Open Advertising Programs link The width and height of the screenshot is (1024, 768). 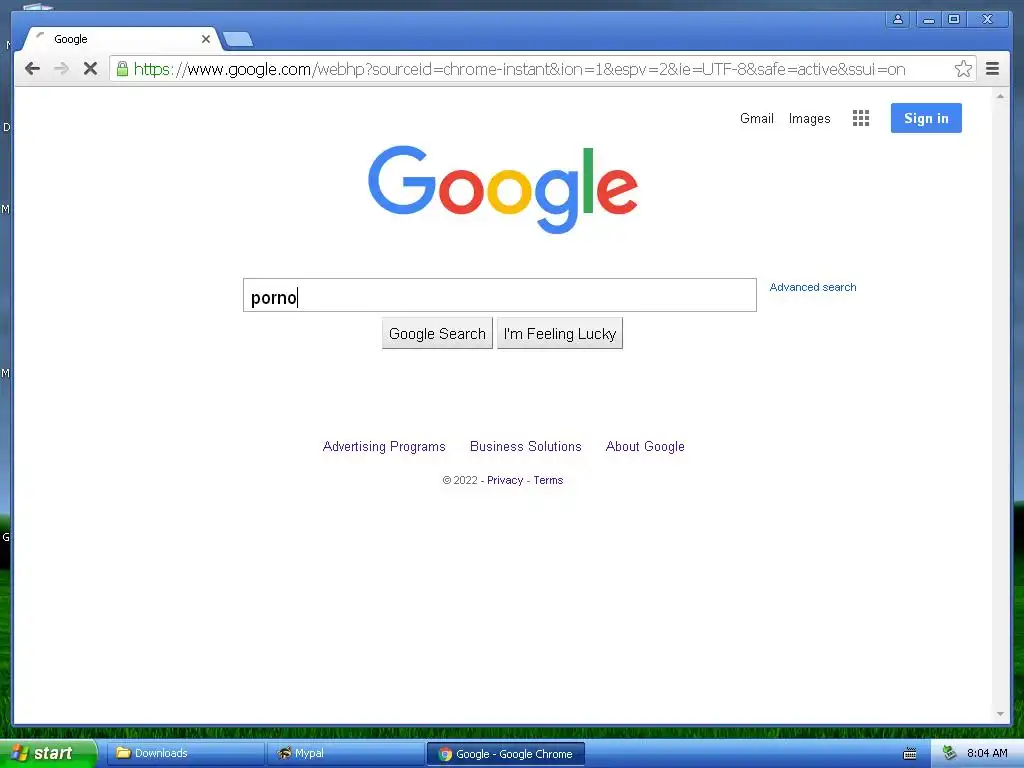click(384, 447)
